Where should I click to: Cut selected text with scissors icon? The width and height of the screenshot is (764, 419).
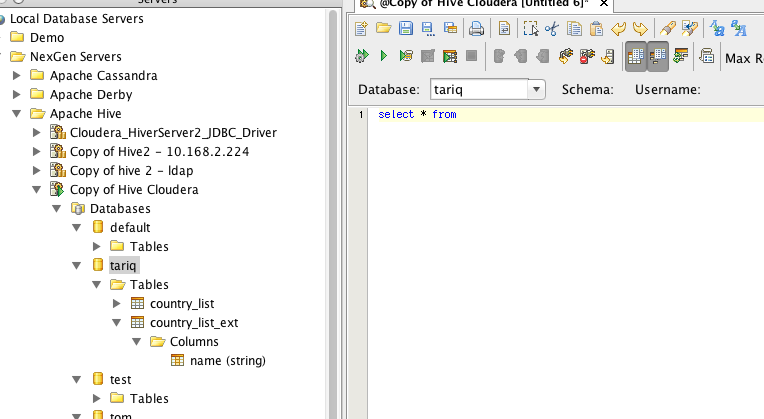click(x=552, y=29)
